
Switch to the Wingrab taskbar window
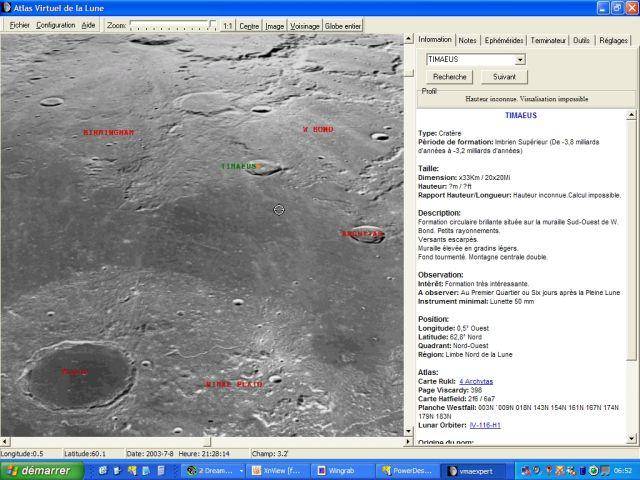pos(342,471)
